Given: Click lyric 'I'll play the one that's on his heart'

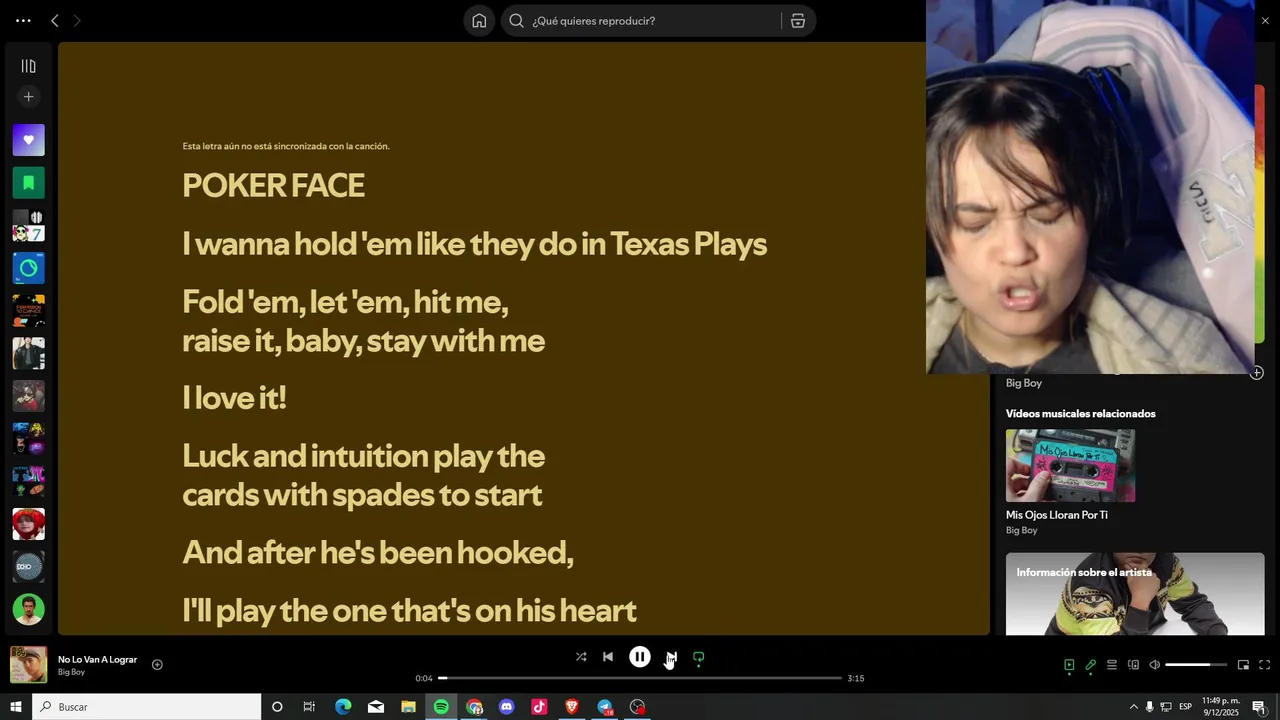Looking at the screenshot, I should click(409, 610).
